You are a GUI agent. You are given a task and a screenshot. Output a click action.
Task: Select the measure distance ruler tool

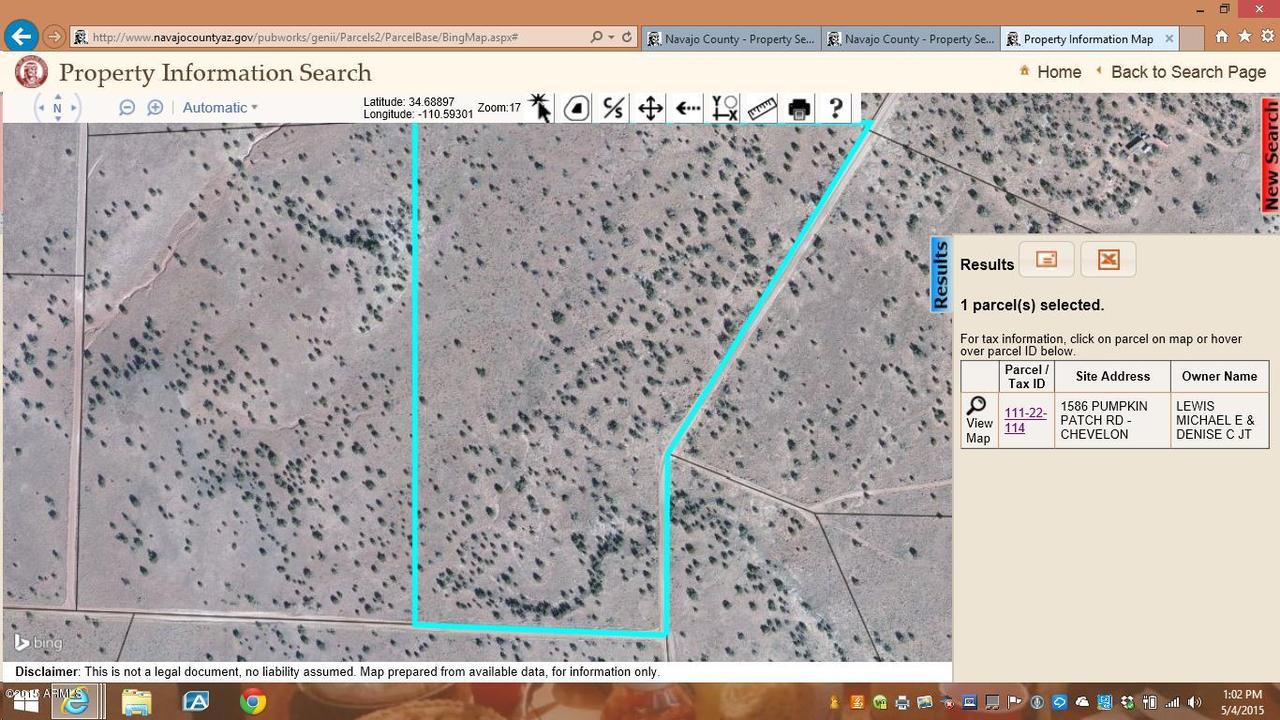tap(760, 108)
